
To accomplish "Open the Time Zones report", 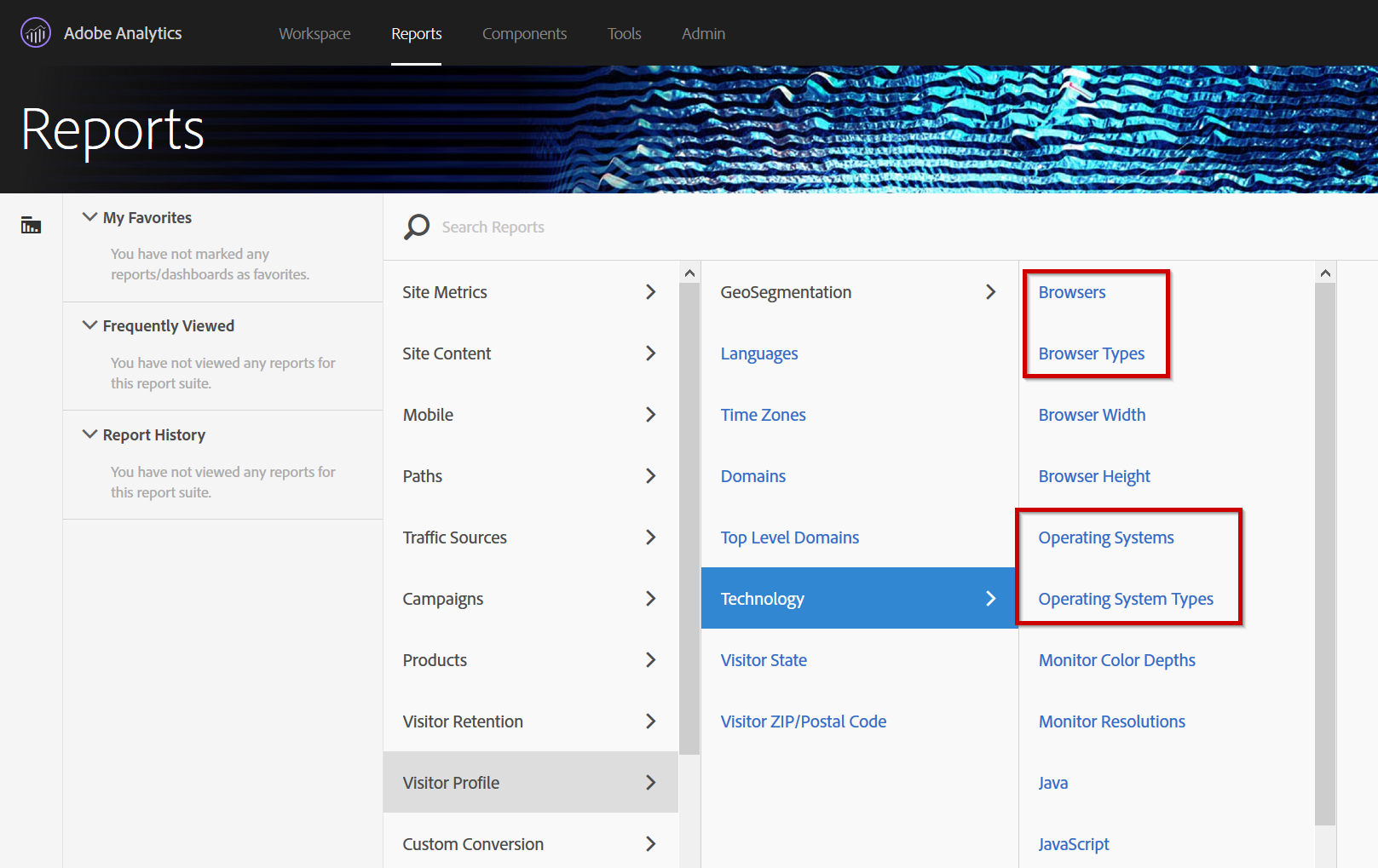I will tap(763, 415).
